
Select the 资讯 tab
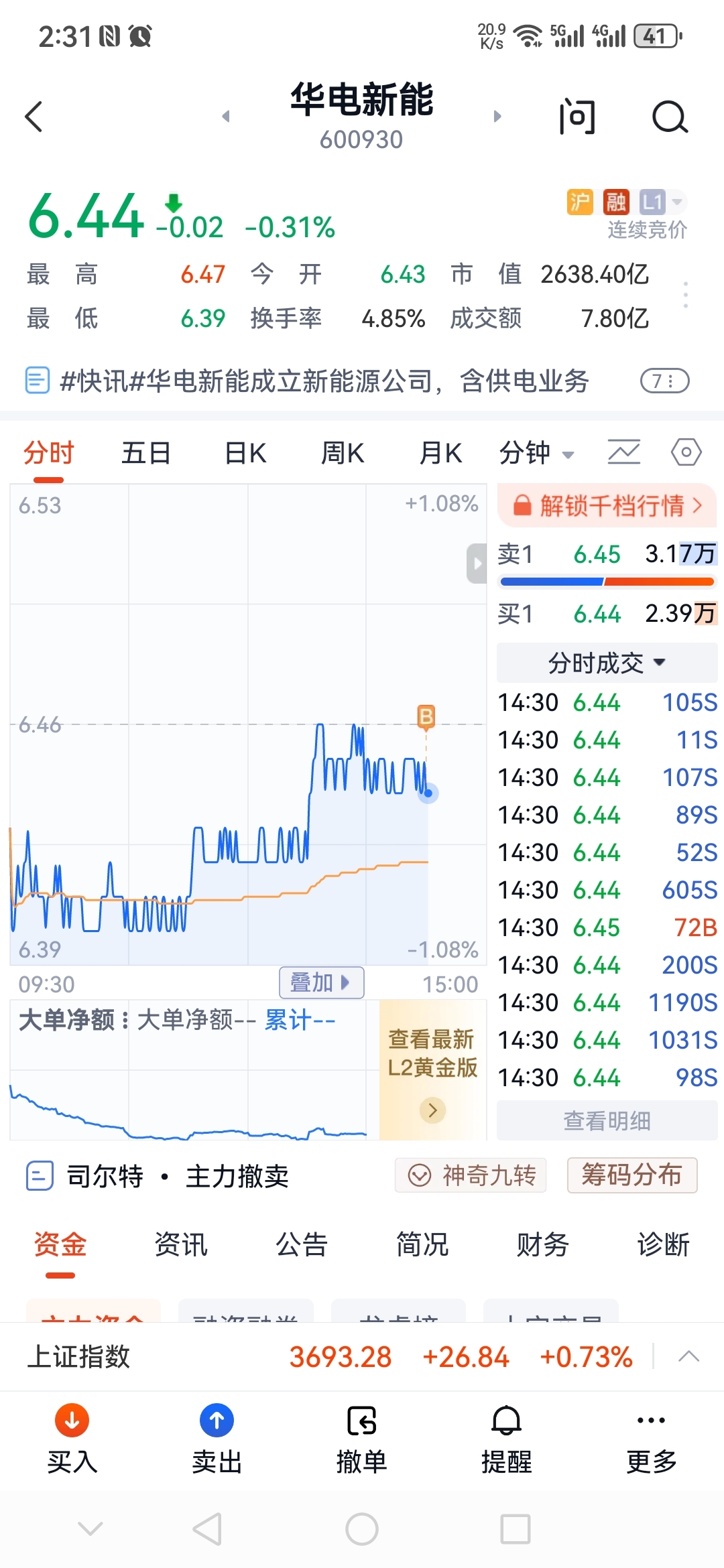click(x=181, y=1245)
